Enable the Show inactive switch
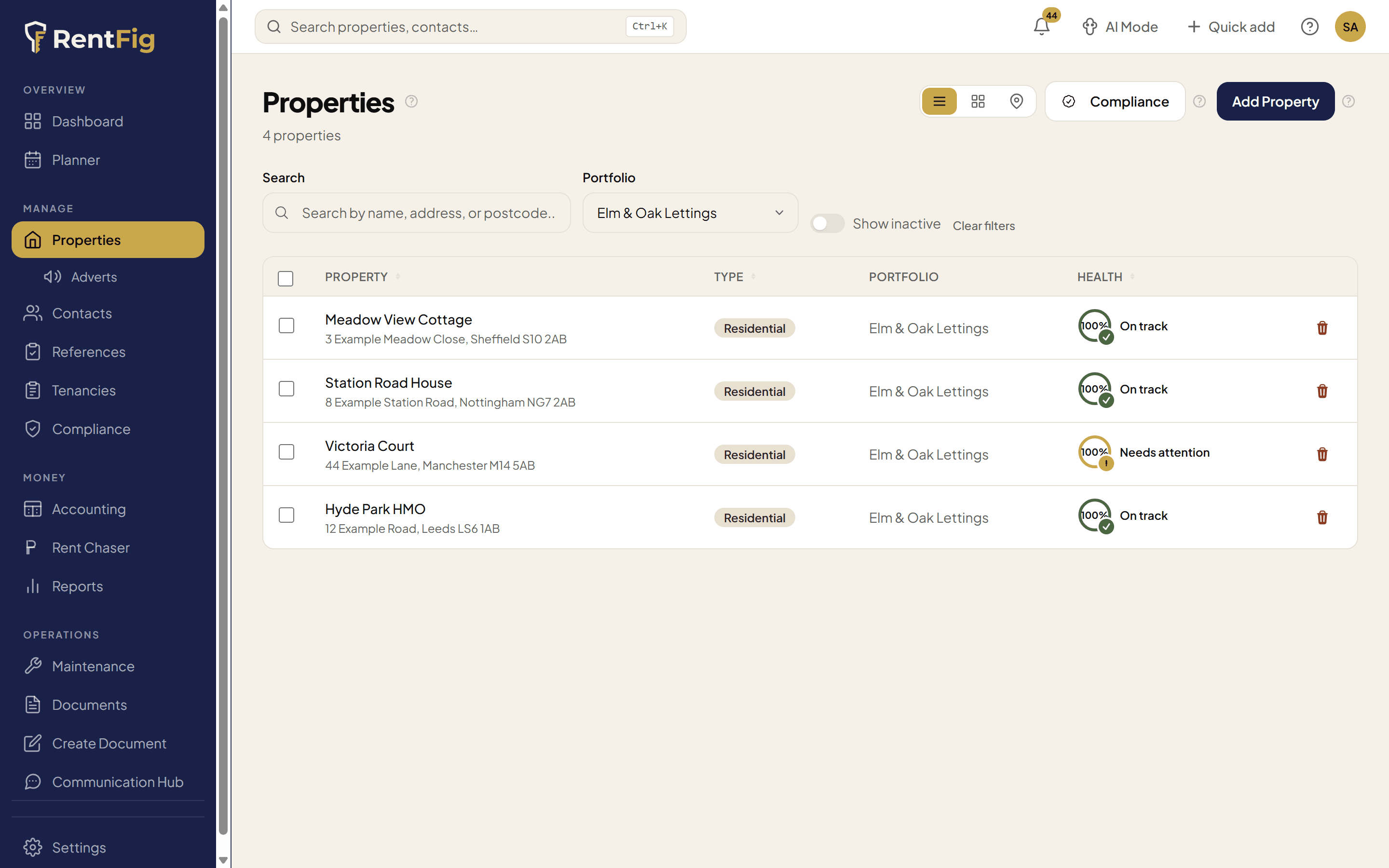 [x=827, y=223]
